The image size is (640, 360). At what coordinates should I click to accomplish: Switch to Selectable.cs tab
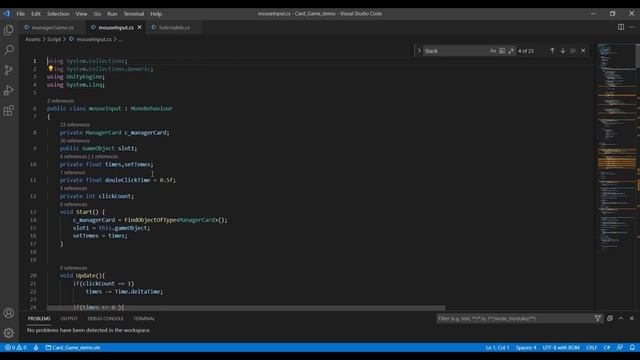coord(174,27)
